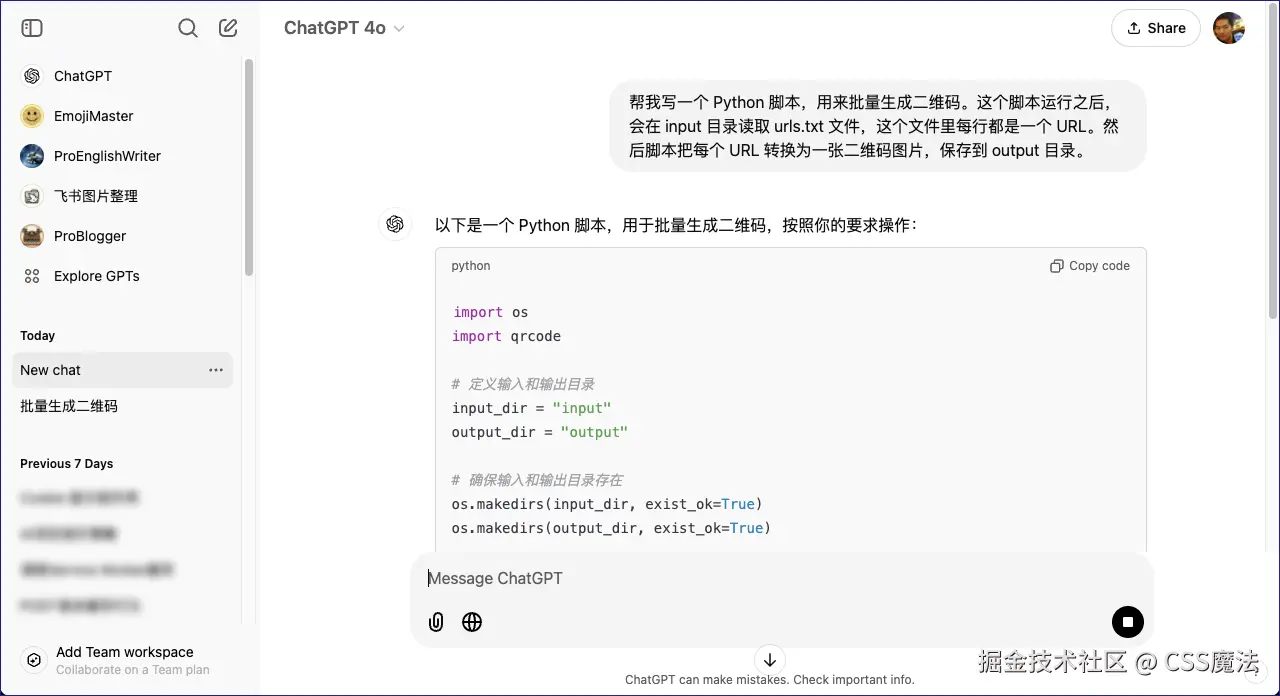The height and width of the screenshot is (696, 1280).
Task: Click the sidebar vertical scrollbar
Action: (249, 167)
